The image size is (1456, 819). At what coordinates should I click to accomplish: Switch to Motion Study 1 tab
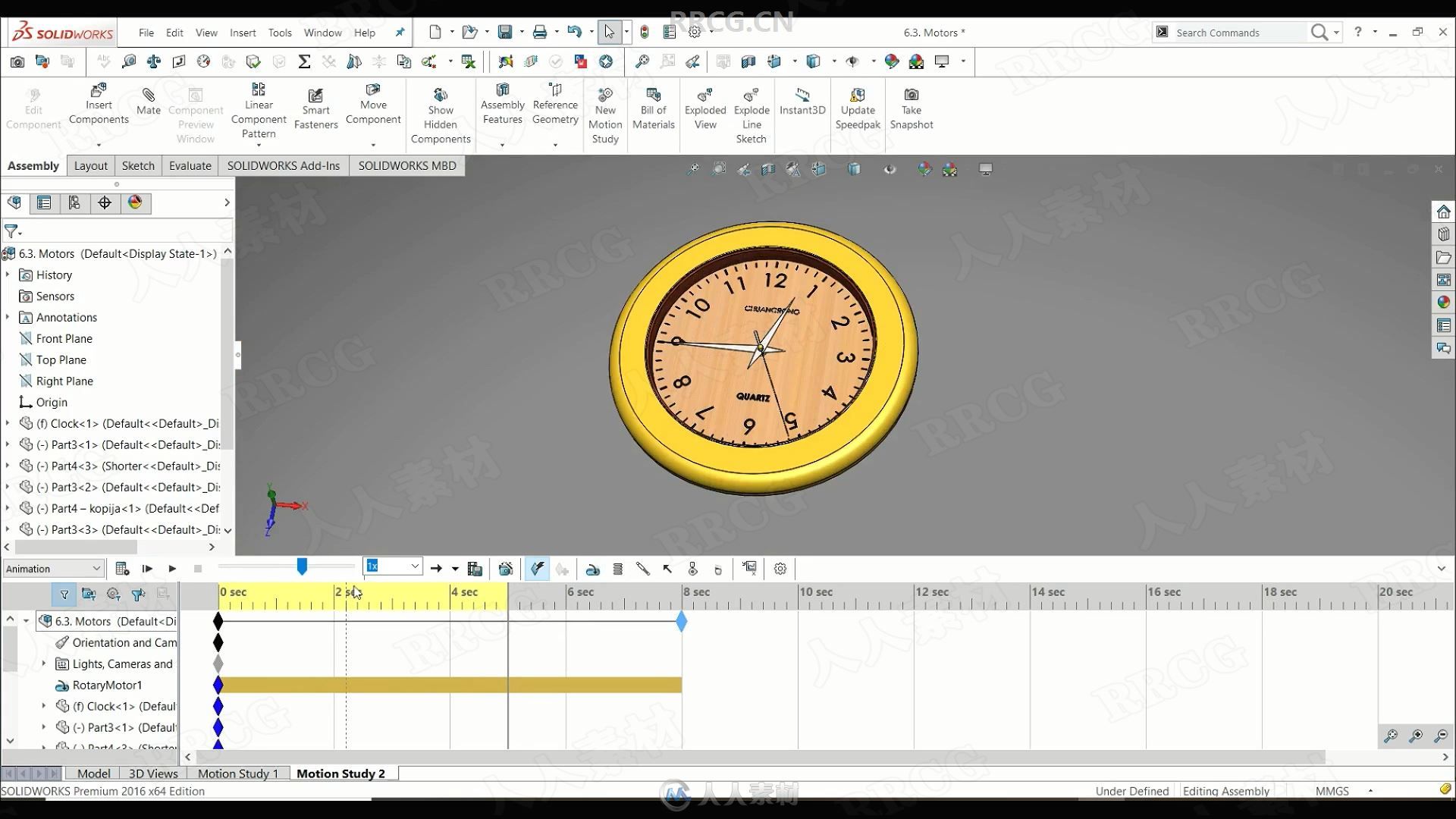[x=237, y=773]
